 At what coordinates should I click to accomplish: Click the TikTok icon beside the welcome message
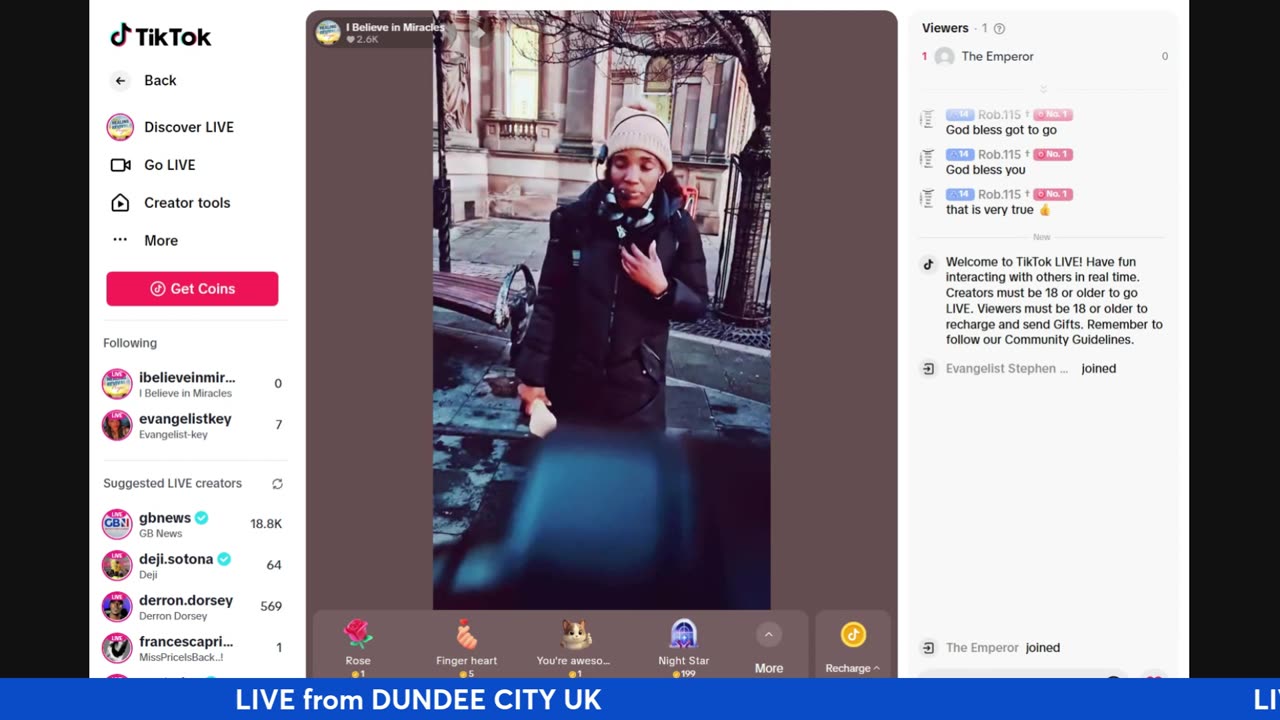pyautogui.click(x=928, y=264)
